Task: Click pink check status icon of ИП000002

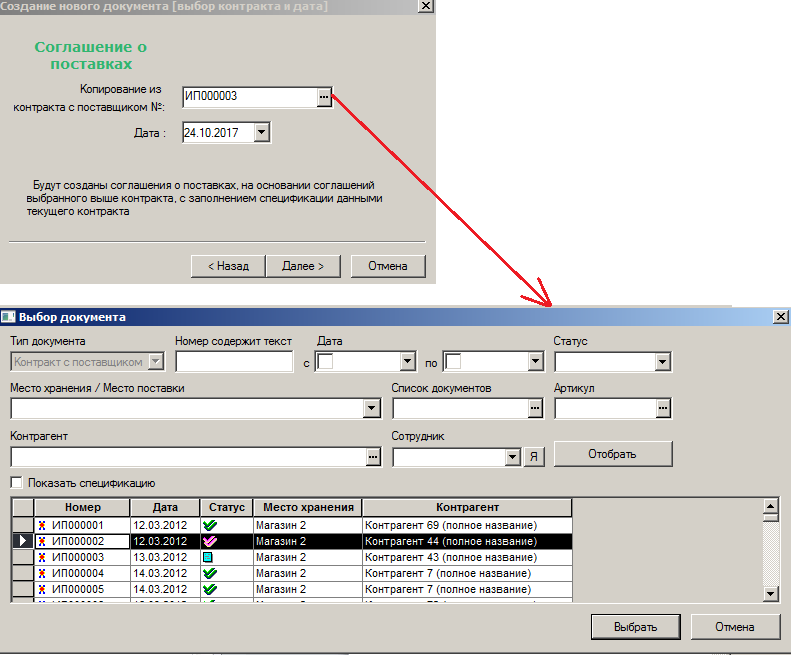Action: (210, 541)
